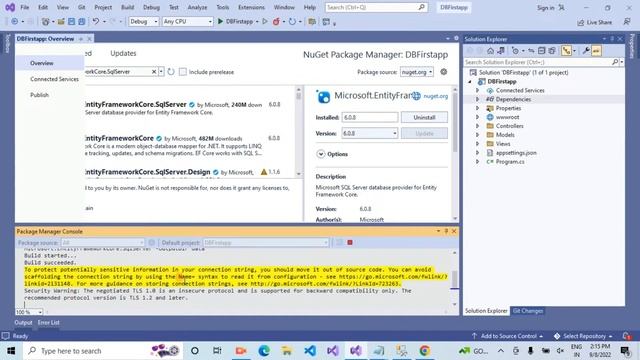This screenshot has height=360, width=640.
Task: Switch to Updates tab in NuGet
Action: click(x=123, y=53)
